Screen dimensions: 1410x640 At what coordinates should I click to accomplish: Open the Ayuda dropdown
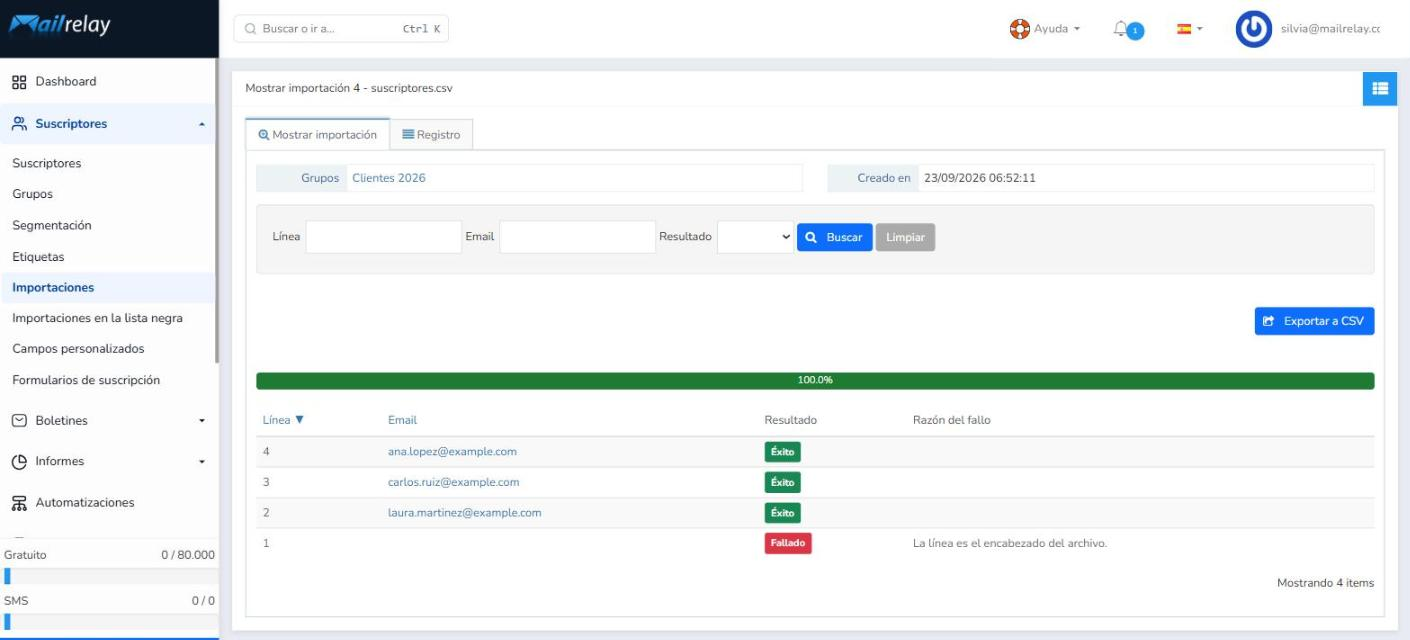pos(1056,29)
